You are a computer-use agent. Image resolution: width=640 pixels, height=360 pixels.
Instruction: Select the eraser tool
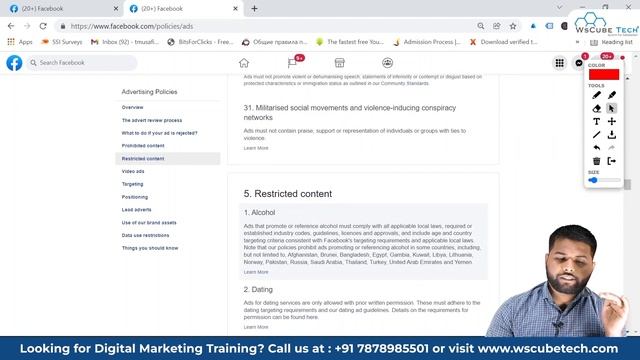pos(596,108)
